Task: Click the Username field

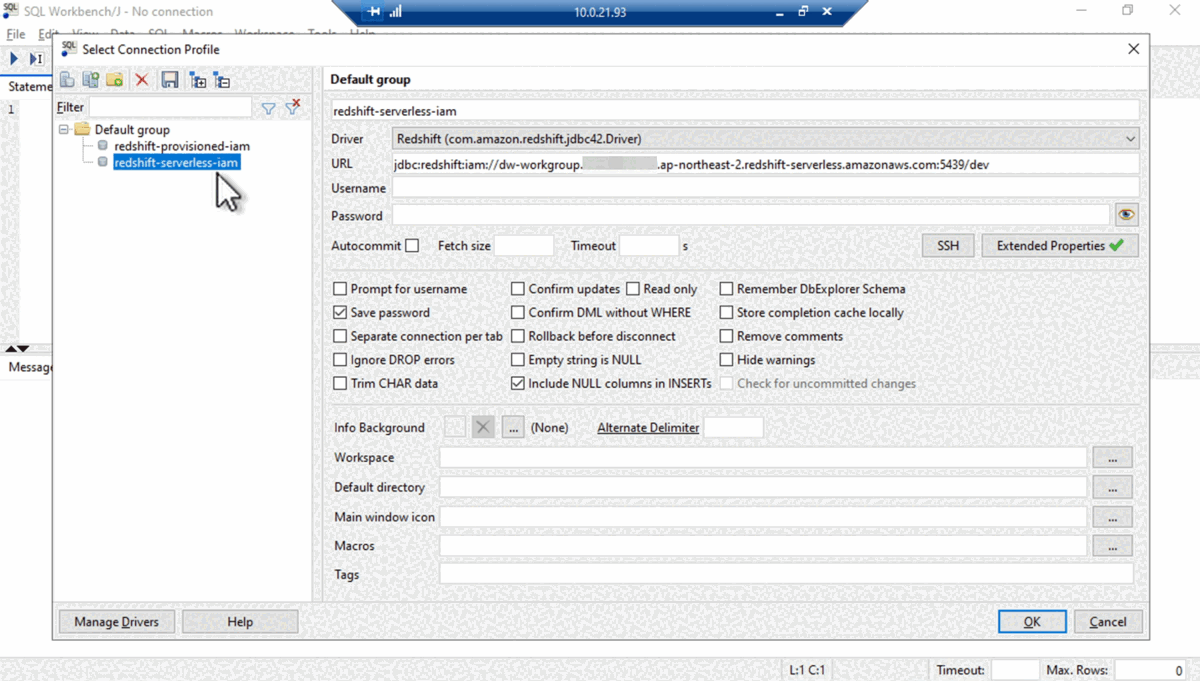Action: point(766,188)
